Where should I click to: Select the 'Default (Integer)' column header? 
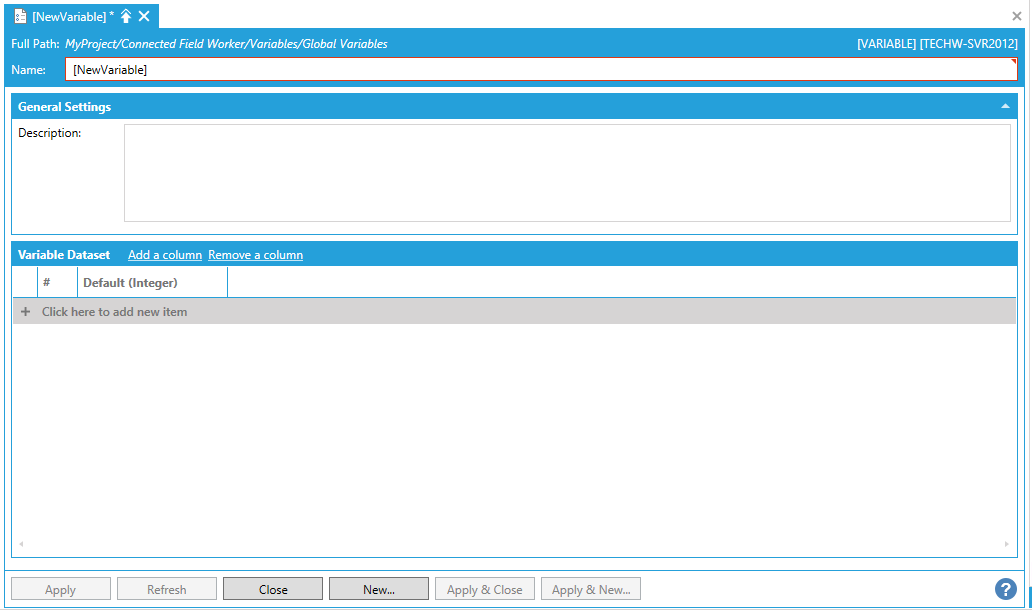152,283
